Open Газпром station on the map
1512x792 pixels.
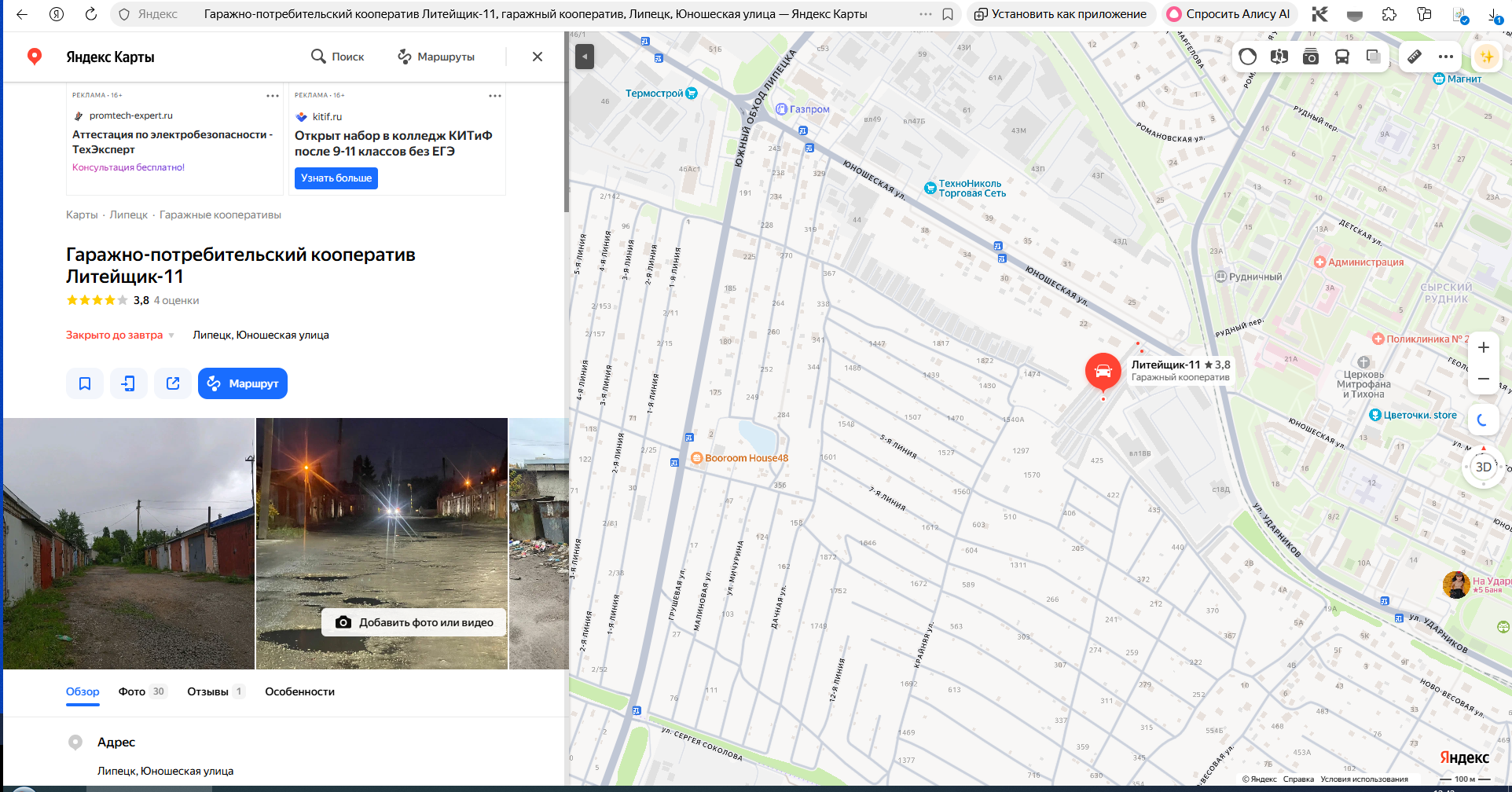pos(802,109)
